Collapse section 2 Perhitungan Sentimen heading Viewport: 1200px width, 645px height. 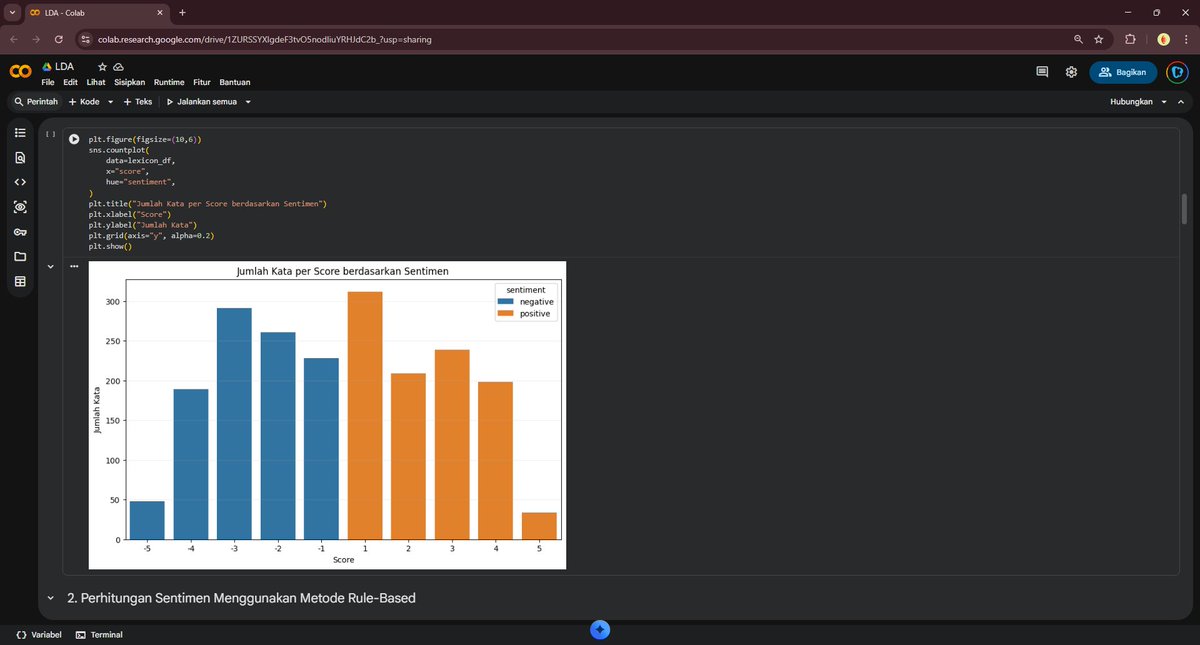[x=50, y=598]
